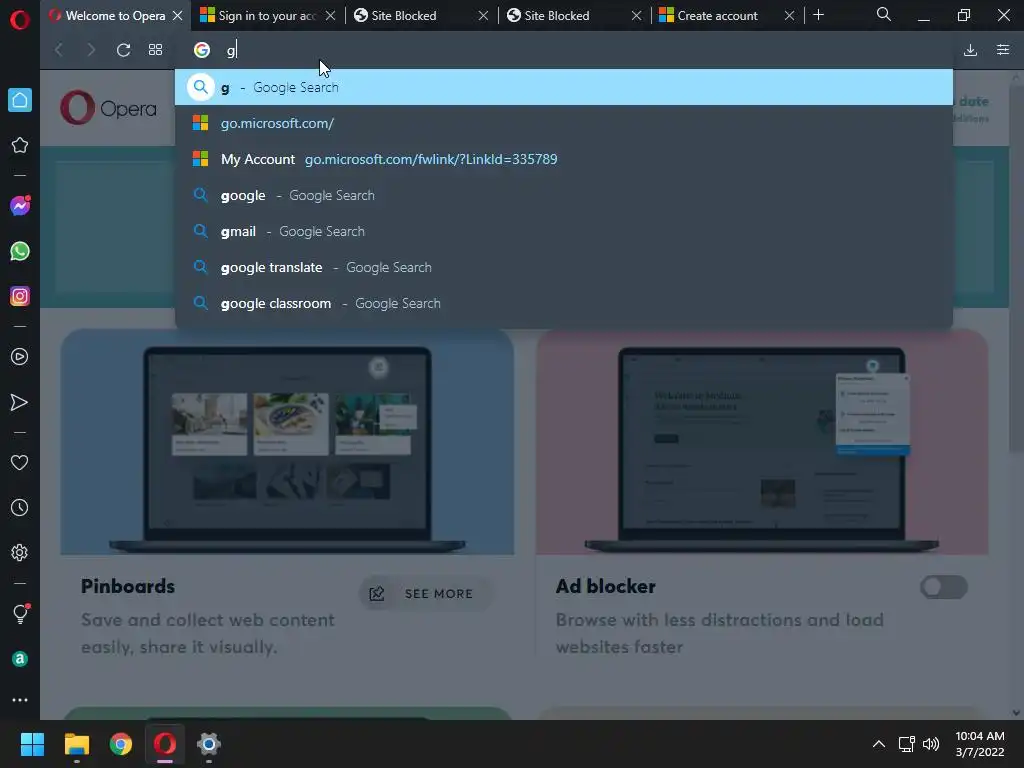Viewport: 1024px width, 768px height.
Task: Launch Chrome from the taskbar
Action: pos(121,744)
